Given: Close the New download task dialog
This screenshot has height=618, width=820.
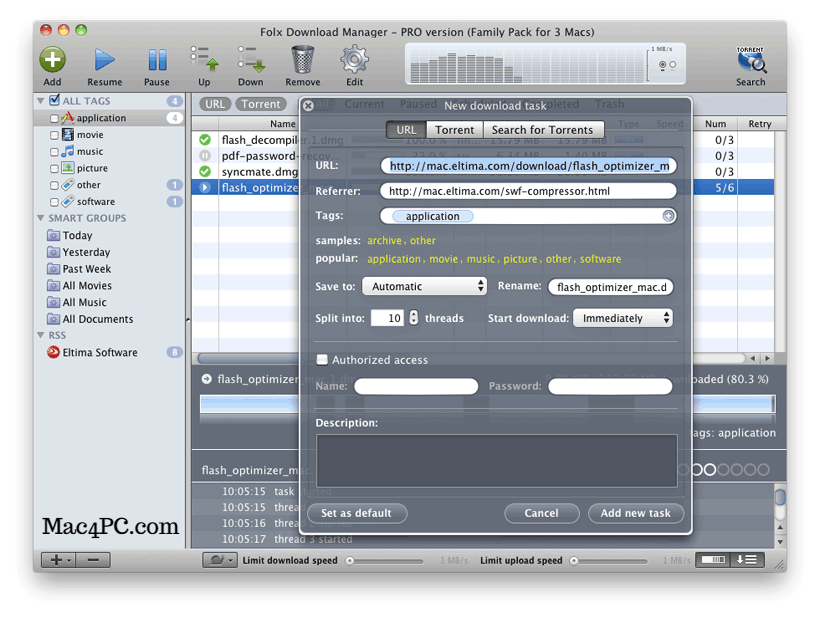Looking at the screenshot, I should (x=309, y=106).
